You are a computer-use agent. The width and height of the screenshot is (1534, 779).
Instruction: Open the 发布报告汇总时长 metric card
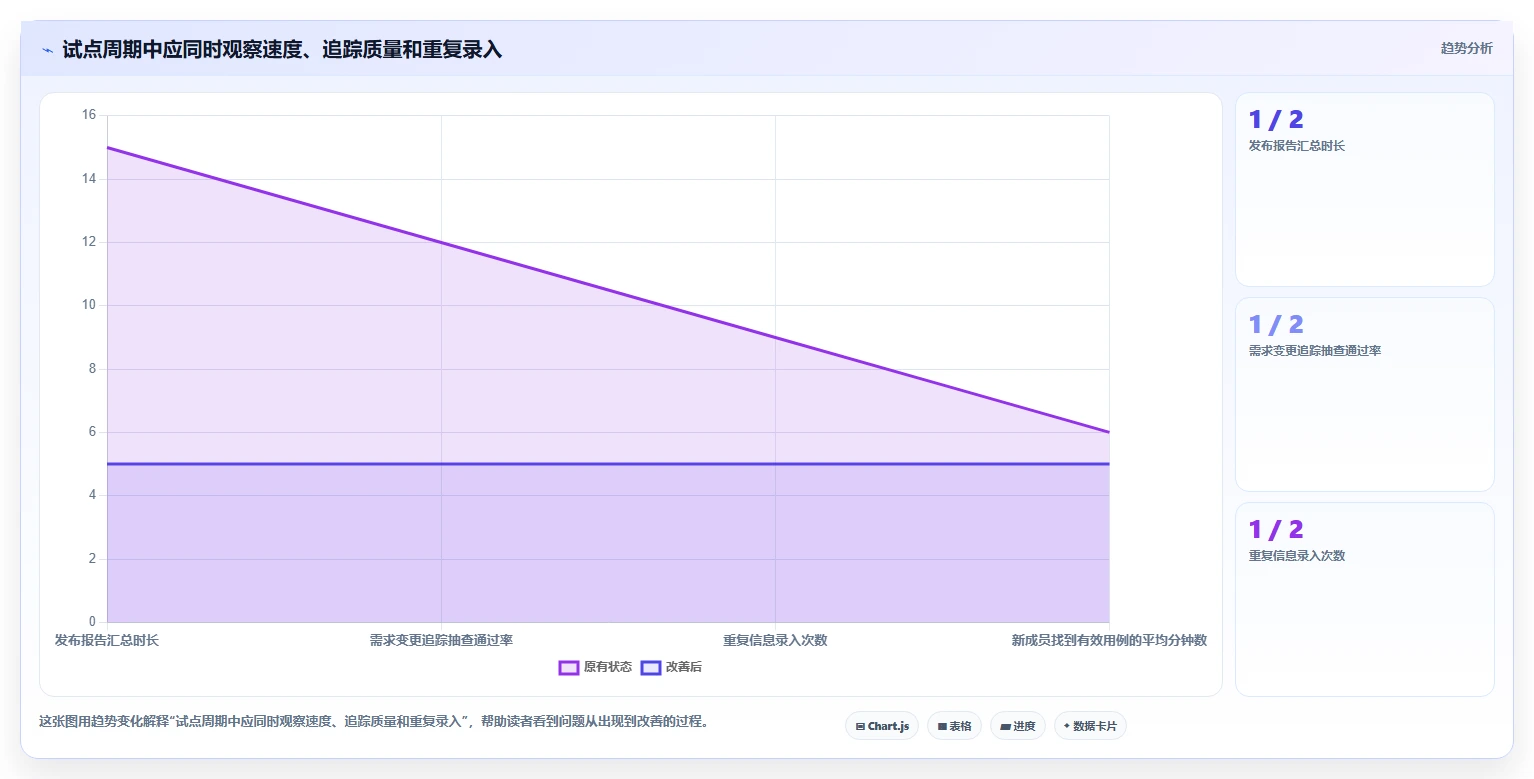1365,190
